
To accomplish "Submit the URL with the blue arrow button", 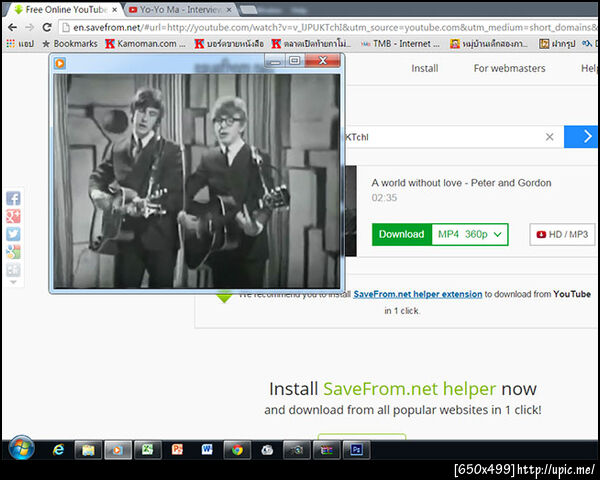I will pyautogui.click(x=580, y=137).
